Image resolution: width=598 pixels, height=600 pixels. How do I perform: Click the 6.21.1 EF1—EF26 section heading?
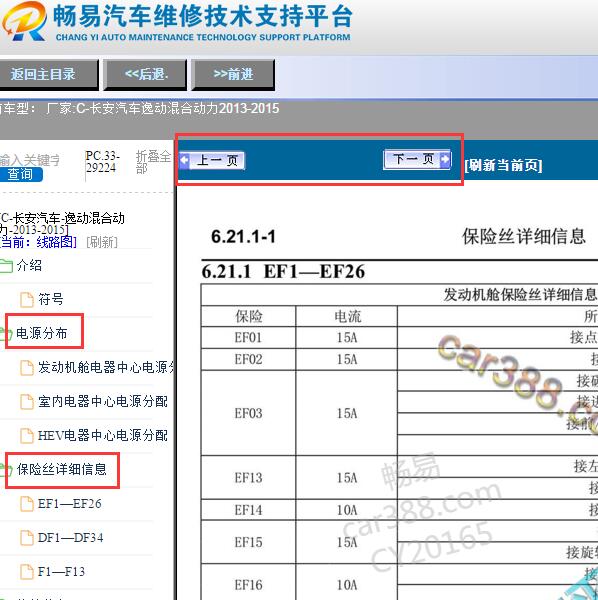point(283,272)
